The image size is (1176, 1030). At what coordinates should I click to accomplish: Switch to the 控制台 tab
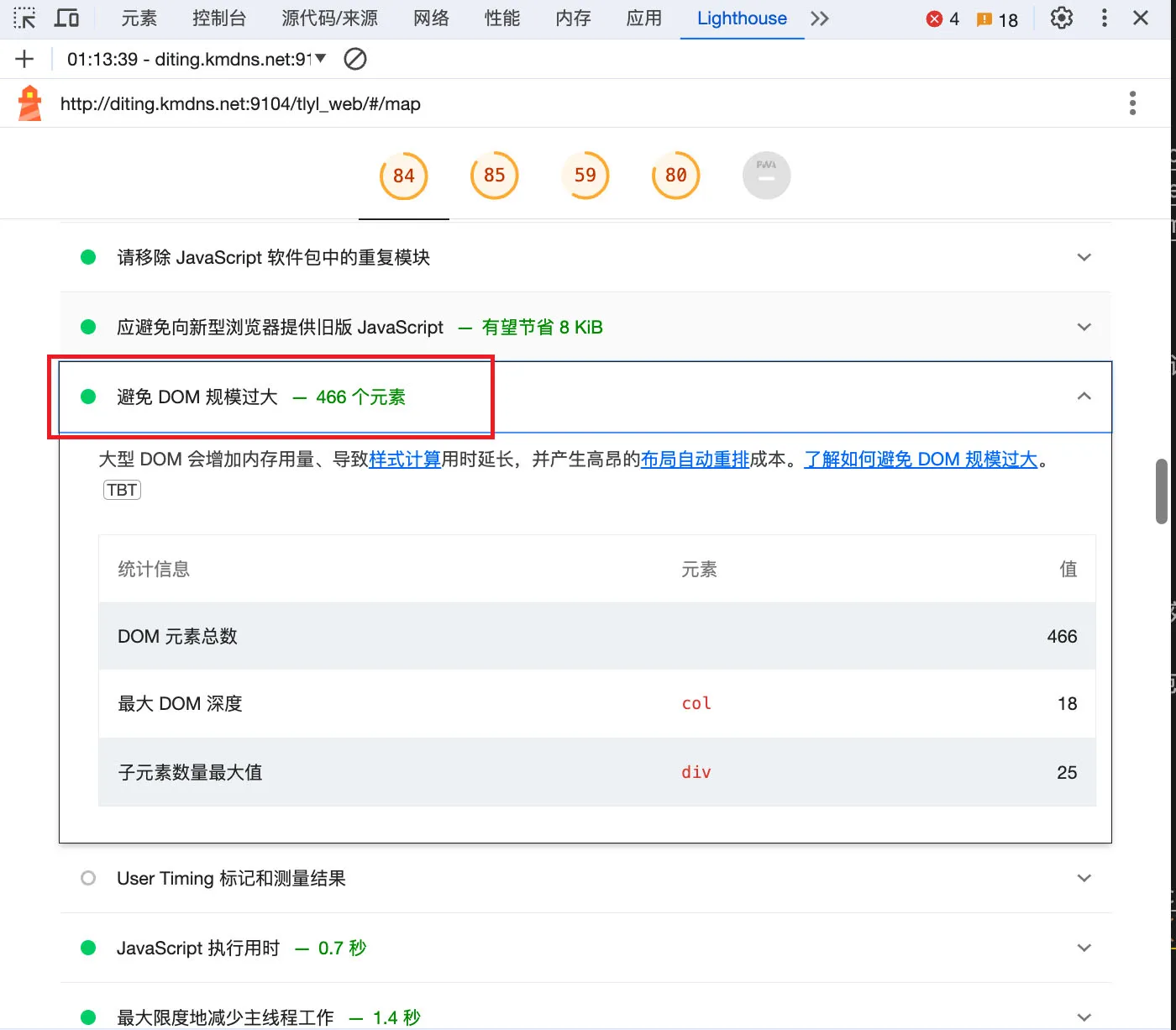(x=218, y=18)
